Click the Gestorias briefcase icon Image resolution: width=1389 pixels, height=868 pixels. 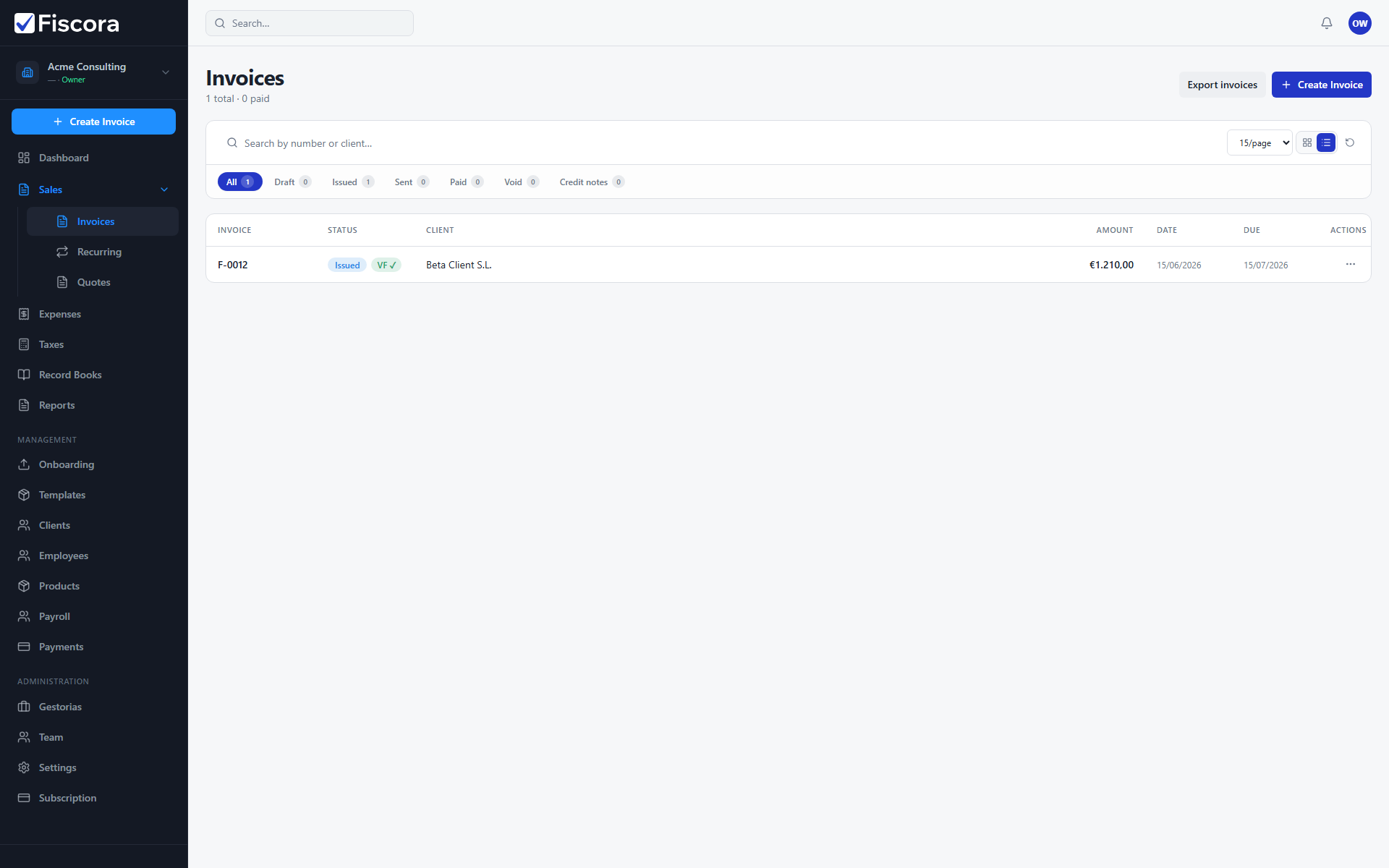pos(24,707)
